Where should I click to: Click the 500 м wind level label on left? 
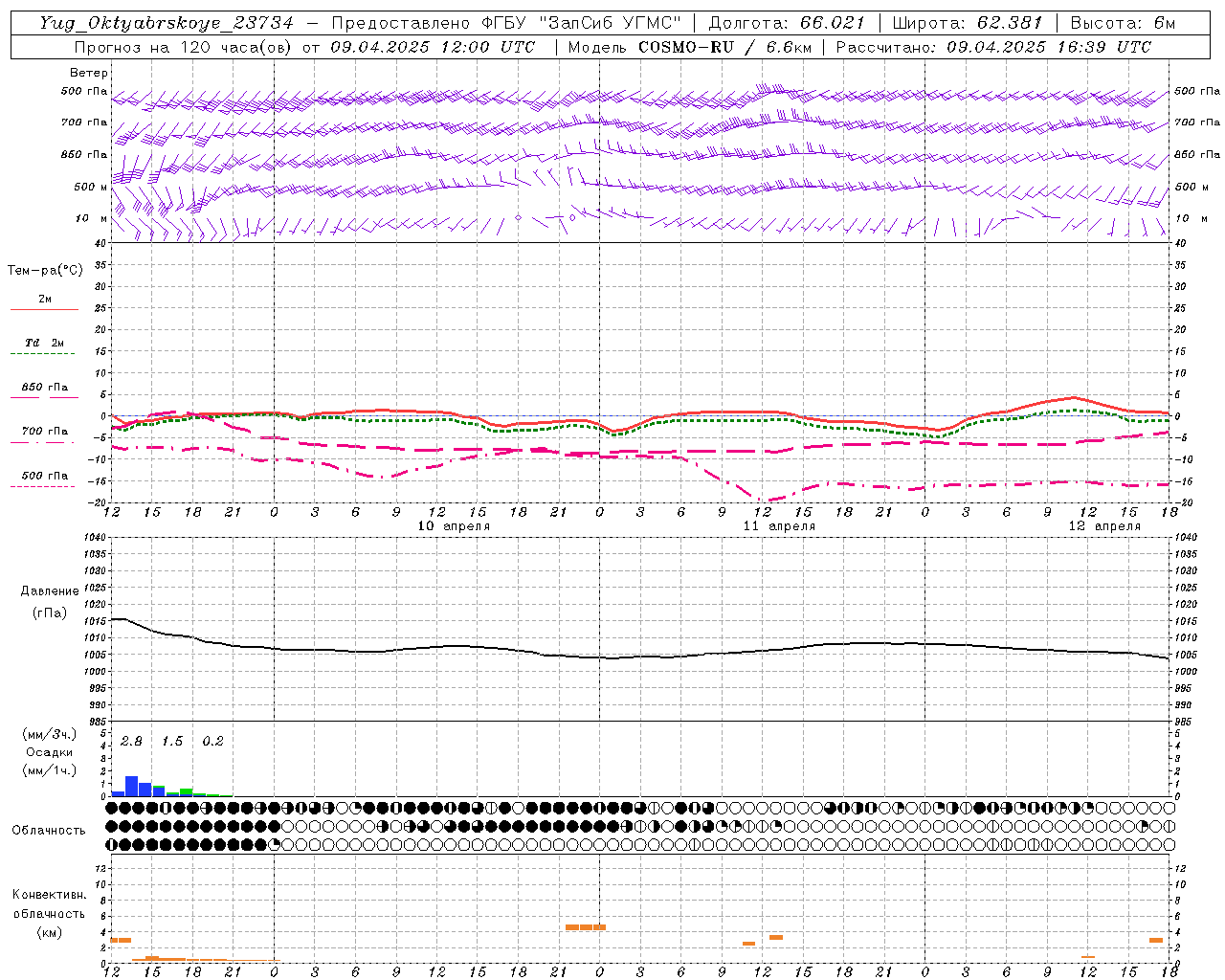point(91,187)
